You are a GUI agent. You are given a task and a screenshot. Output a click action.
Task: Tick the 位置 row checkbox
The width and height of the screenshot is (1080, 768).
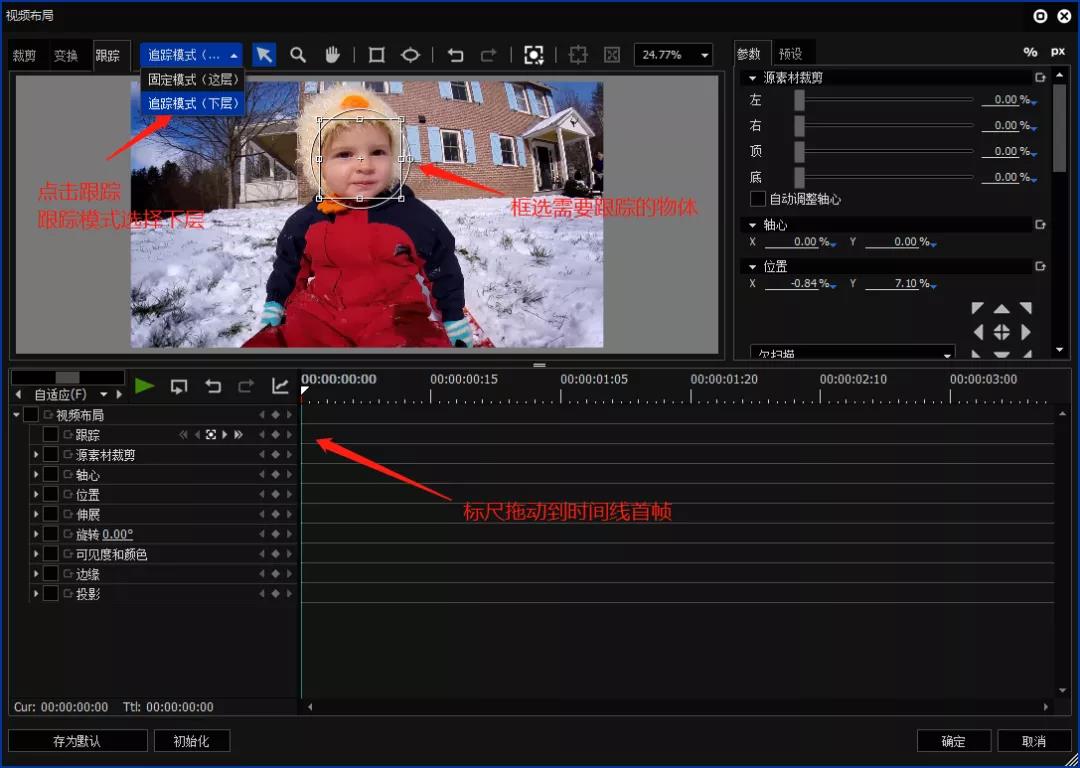point(50,495)
